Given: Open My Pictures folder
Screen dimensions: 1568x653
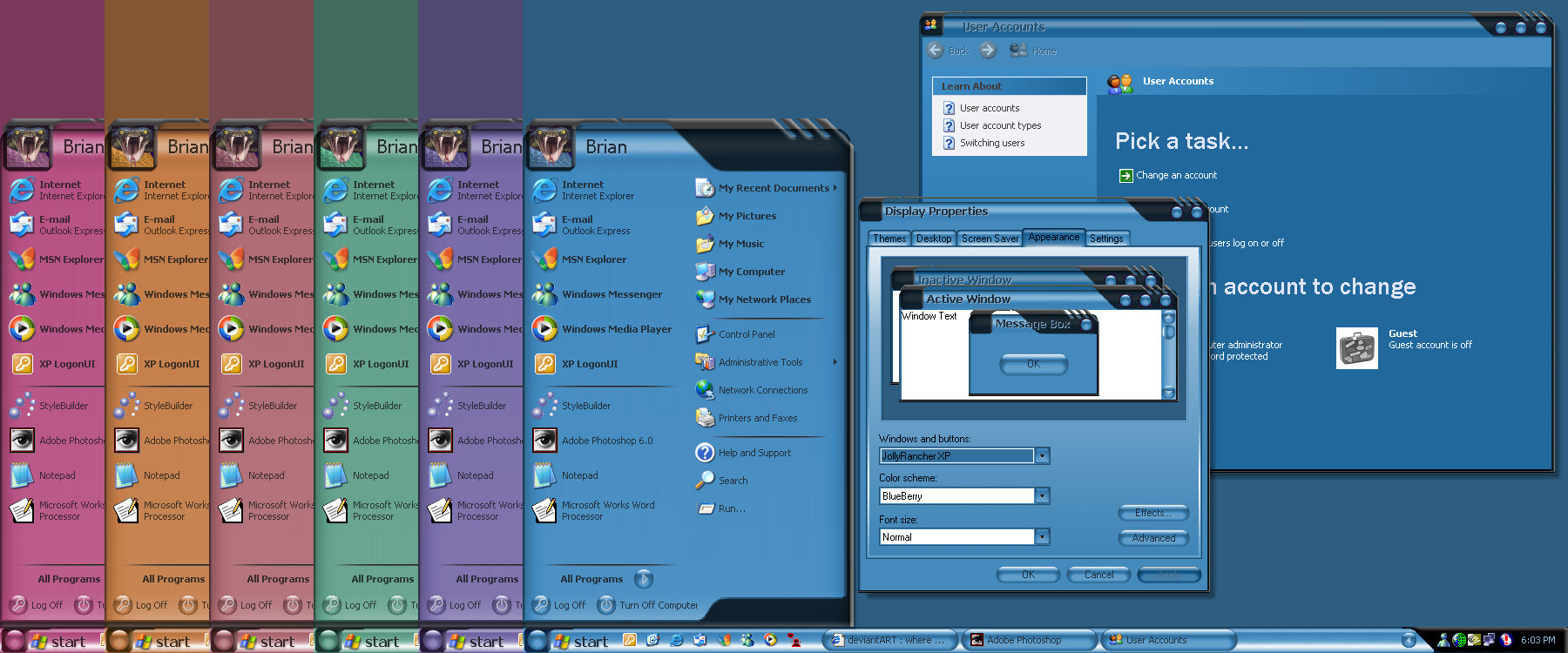Looking at the screenshot, I should point(736,216).
